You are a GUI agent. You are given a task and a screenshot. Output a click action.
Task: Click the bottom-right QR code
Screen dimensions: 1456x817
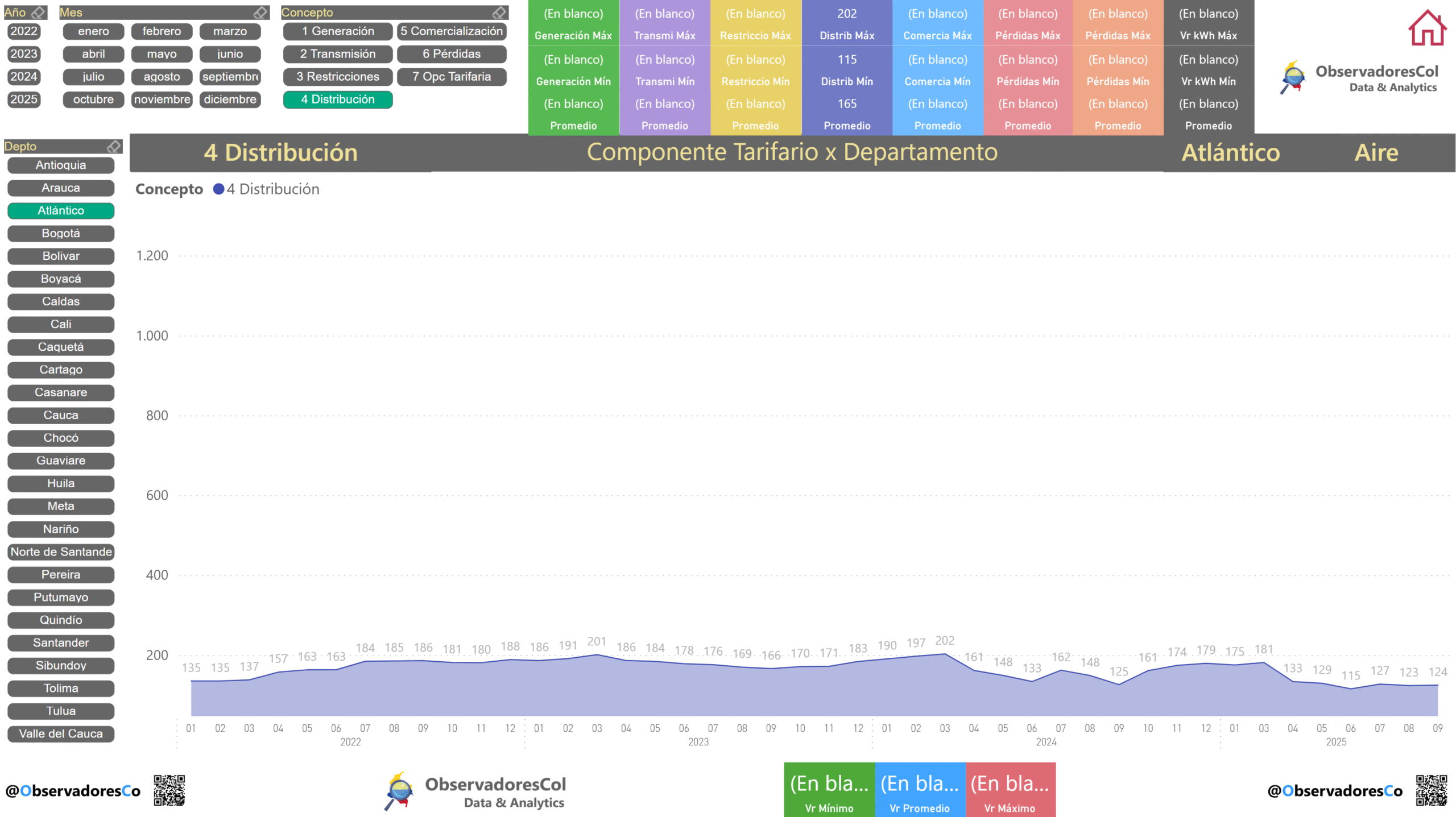point(1431,790)
